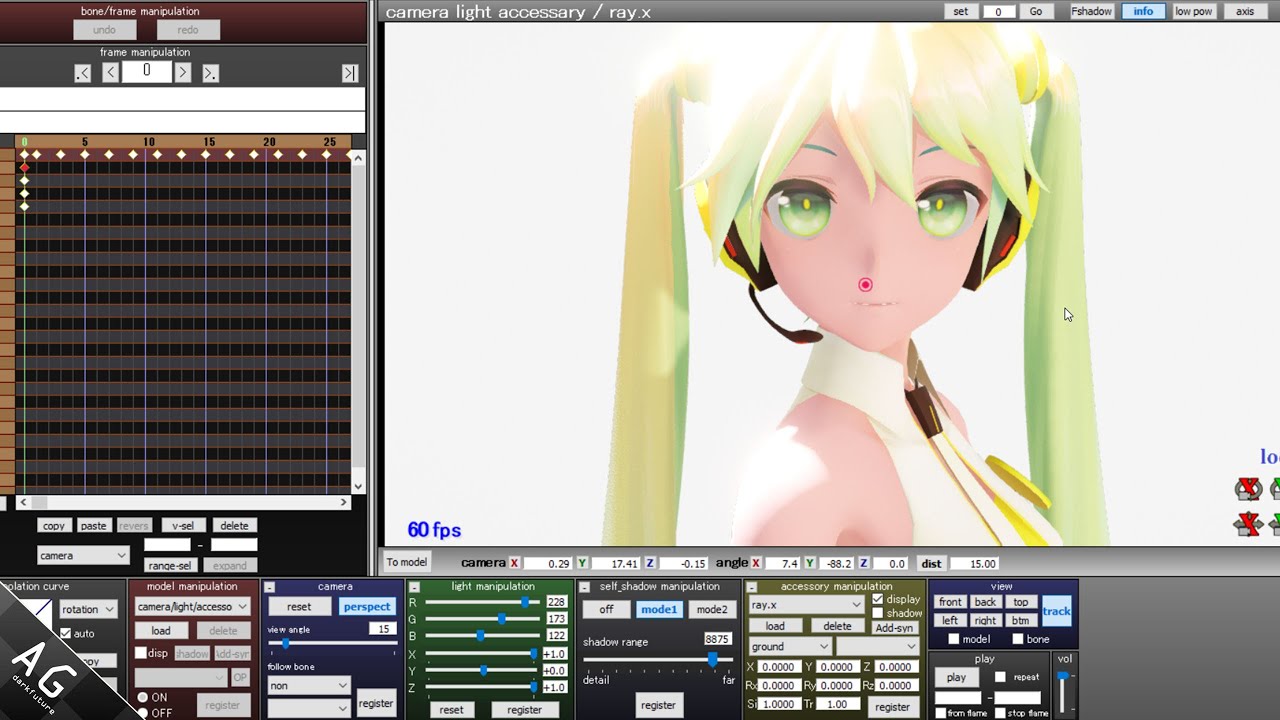Click the Go button
1280x720 pixels.
pyautogui.click(x=1036, y=11)
